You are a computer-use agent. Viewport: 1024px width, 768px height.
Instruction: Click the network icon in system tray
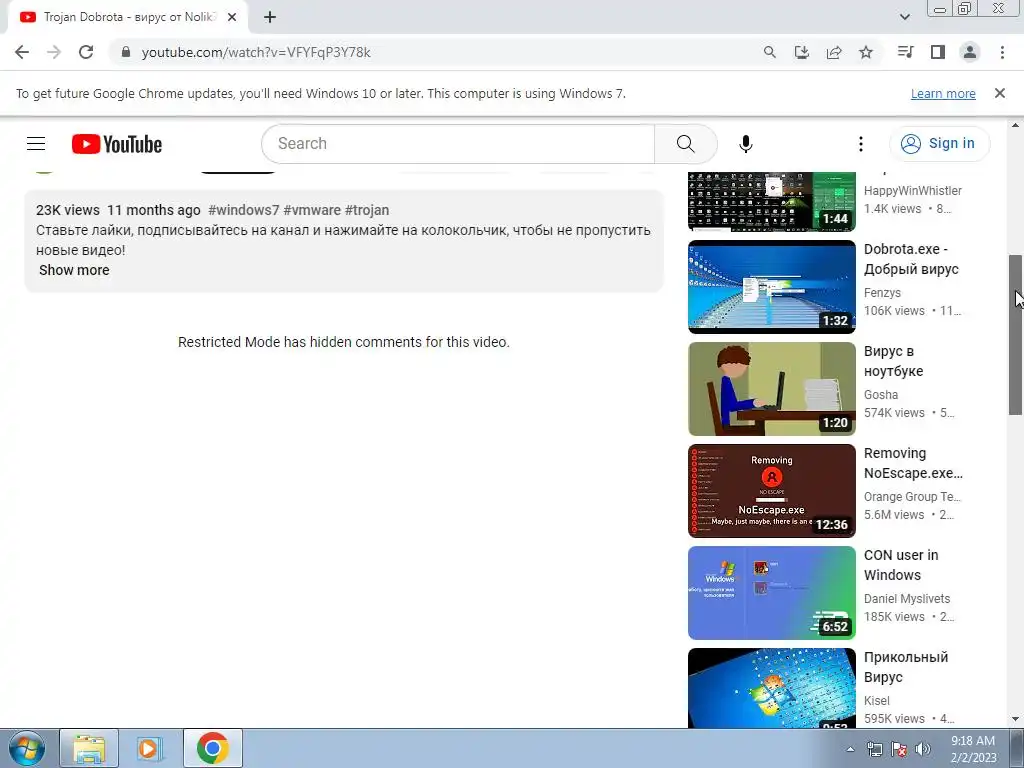tap(874, 749)
